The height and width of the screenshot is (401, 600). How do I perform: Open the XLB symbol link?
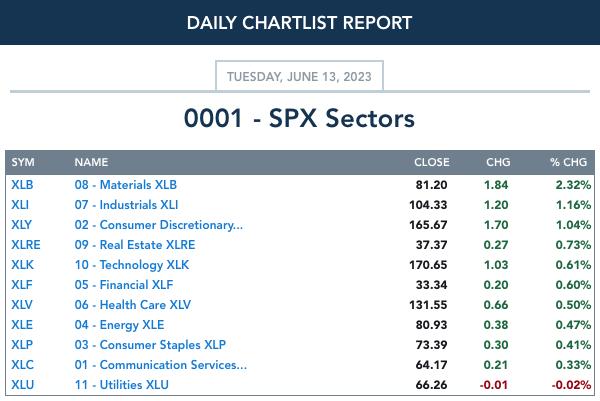pyautogui.click(x=22, y=185)
